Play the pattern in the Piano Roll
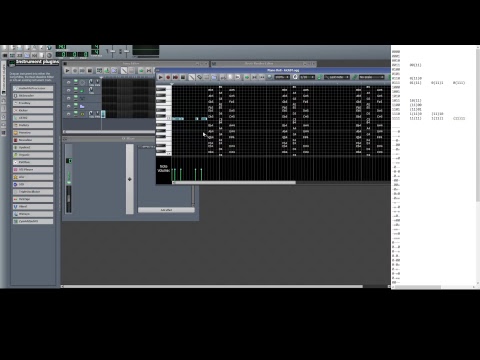Image resolution: width=480 pixels, height=360 pixels. coord(160,77)
